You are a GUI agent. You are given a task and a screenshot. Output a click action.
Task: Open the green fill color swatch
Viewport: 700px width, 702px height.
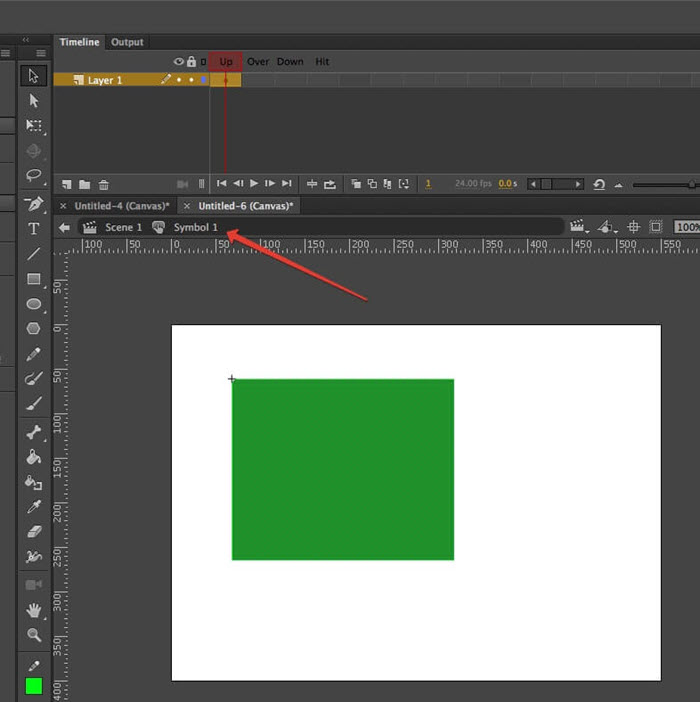(x=33, y=686)
